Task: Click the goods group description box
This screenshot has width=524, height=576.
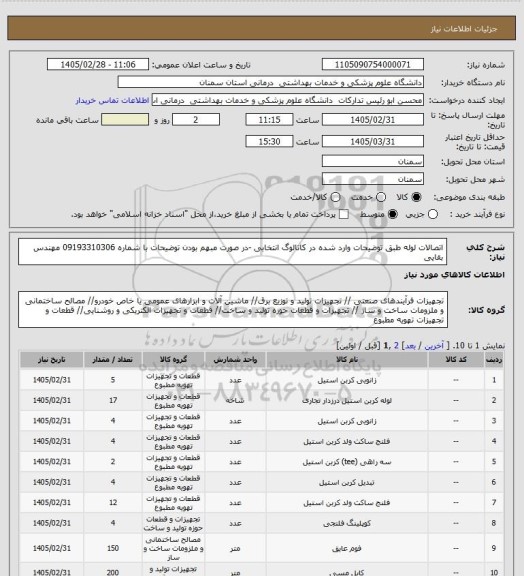Action: [233, 310]
